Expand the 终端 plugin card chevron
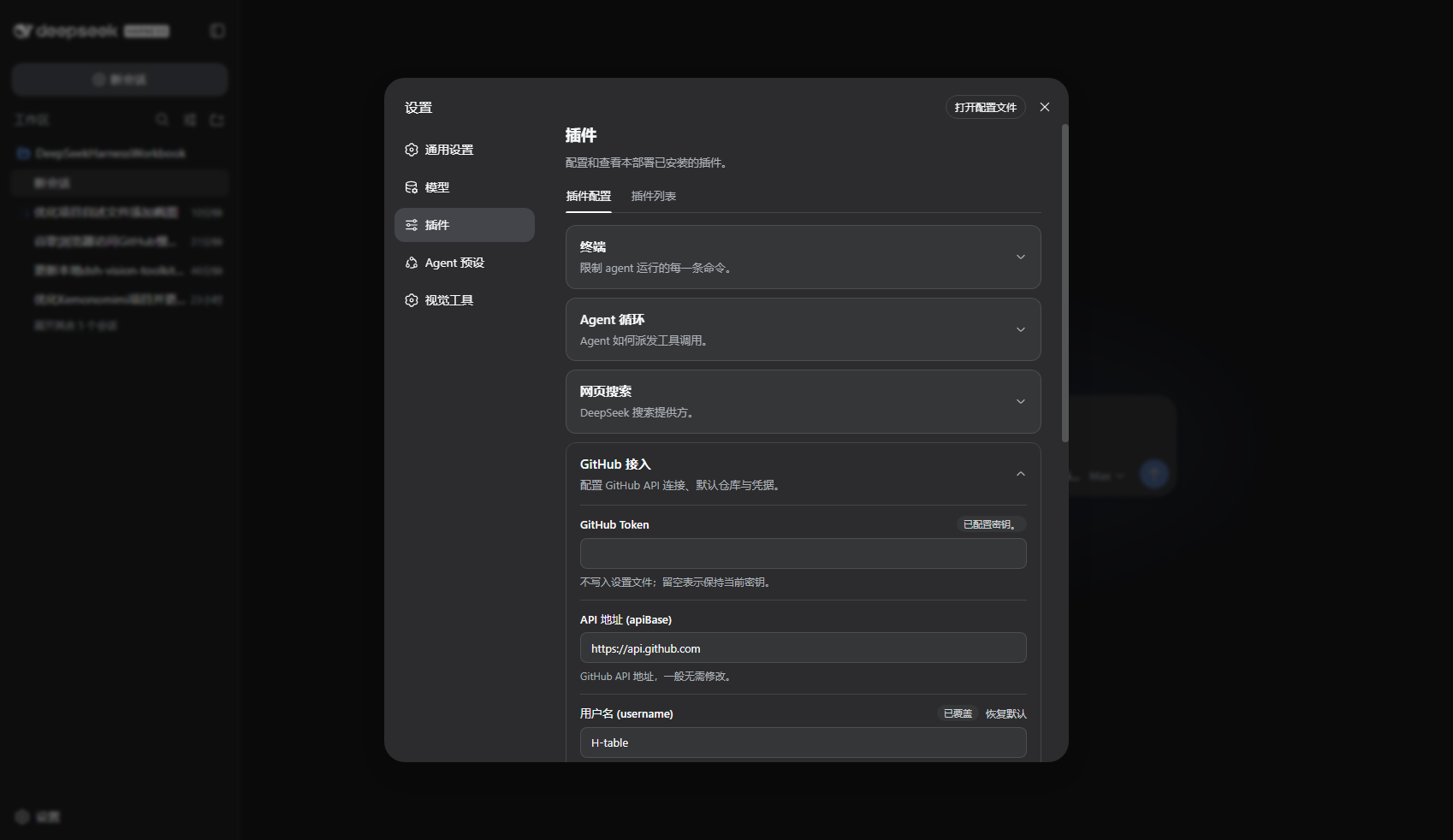This screenshot has height=840, width=1453. coord(1020,257)
